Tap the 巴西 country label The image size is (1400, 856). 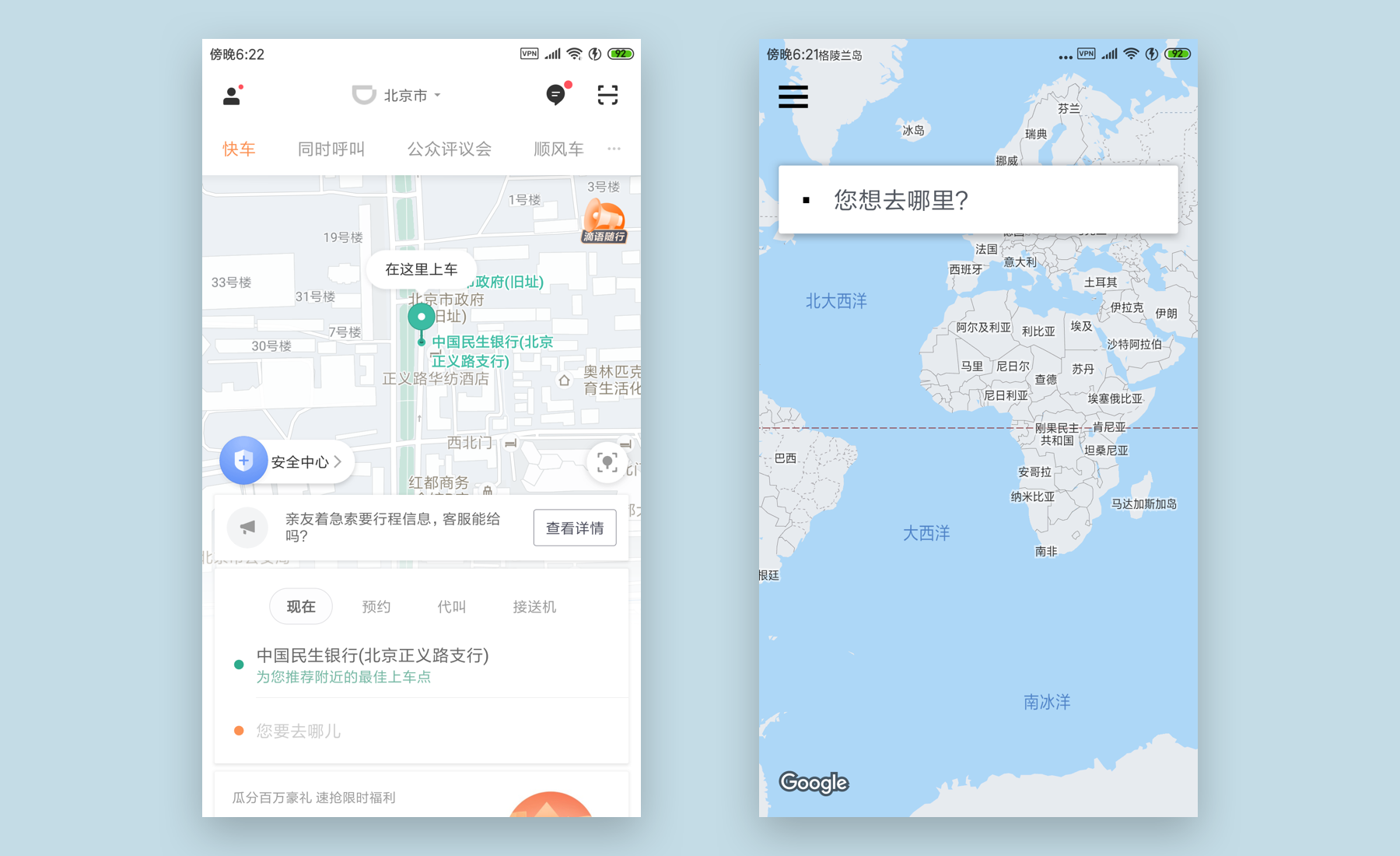pyautogui.click(x=786, y=458)
